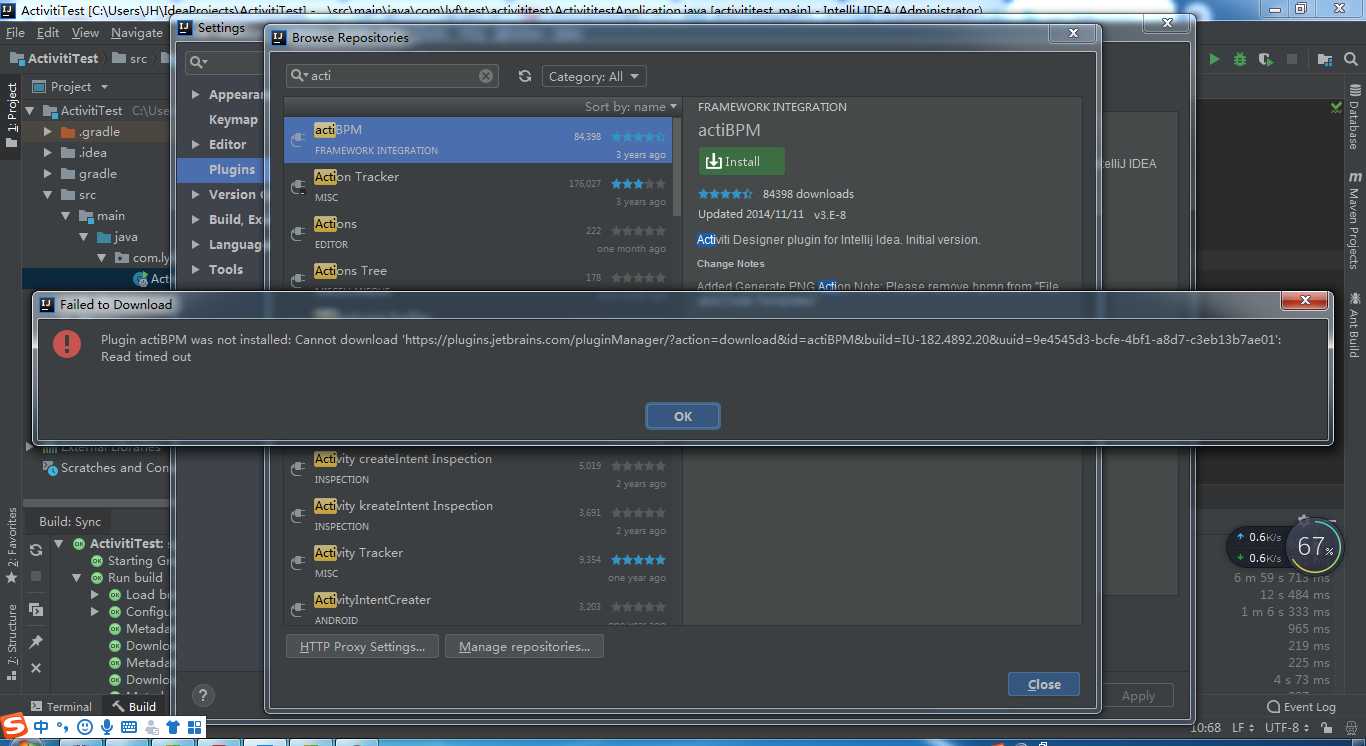Expand the .idea folder in Project tree
Image resolution: width=1366 pixels, height=746 pixels.
pos(48,153)
